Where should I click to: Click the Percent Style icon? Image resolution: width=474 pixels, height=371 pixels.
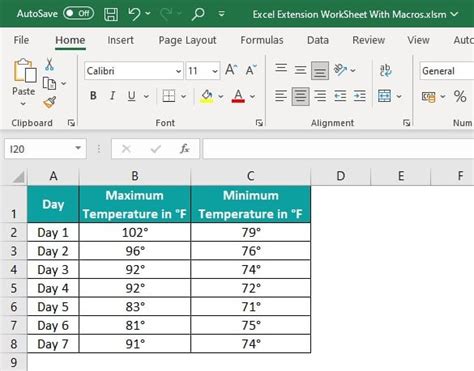click(x=460, y=96)
